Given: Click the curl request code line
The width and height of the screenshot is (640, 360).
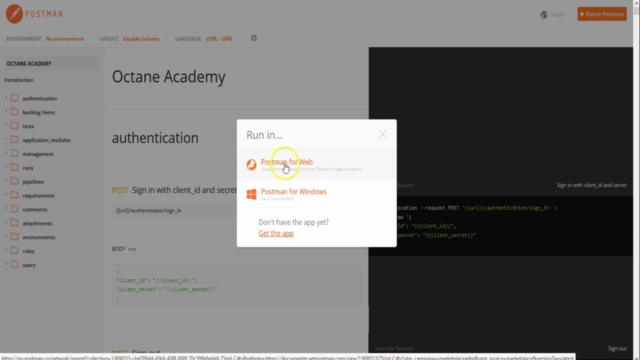Looking at the screenshot, I should [x=477, y=208].
